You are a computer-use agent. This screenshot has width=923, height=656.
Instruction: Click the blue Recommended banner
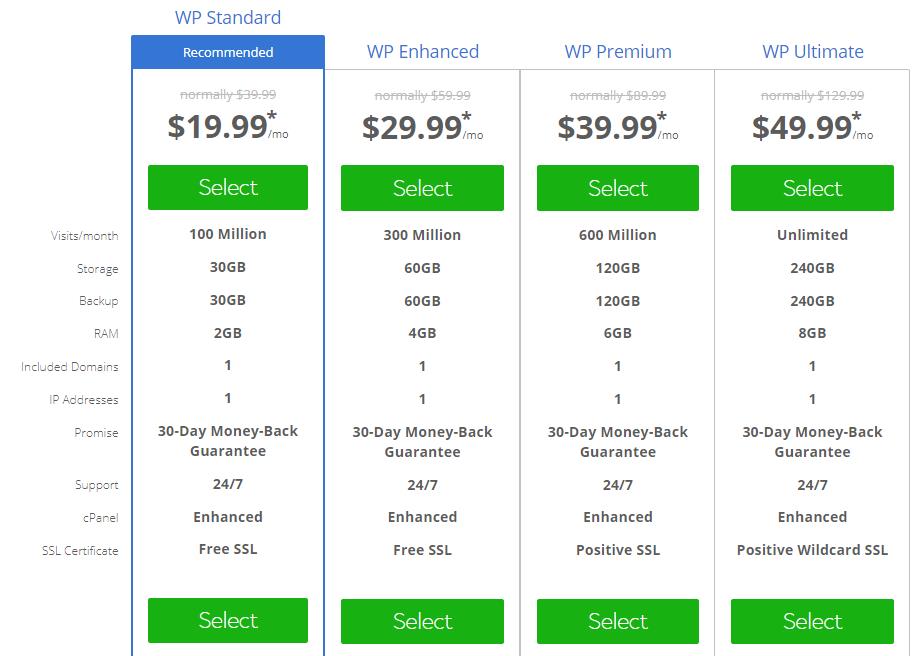coord(228,52)
